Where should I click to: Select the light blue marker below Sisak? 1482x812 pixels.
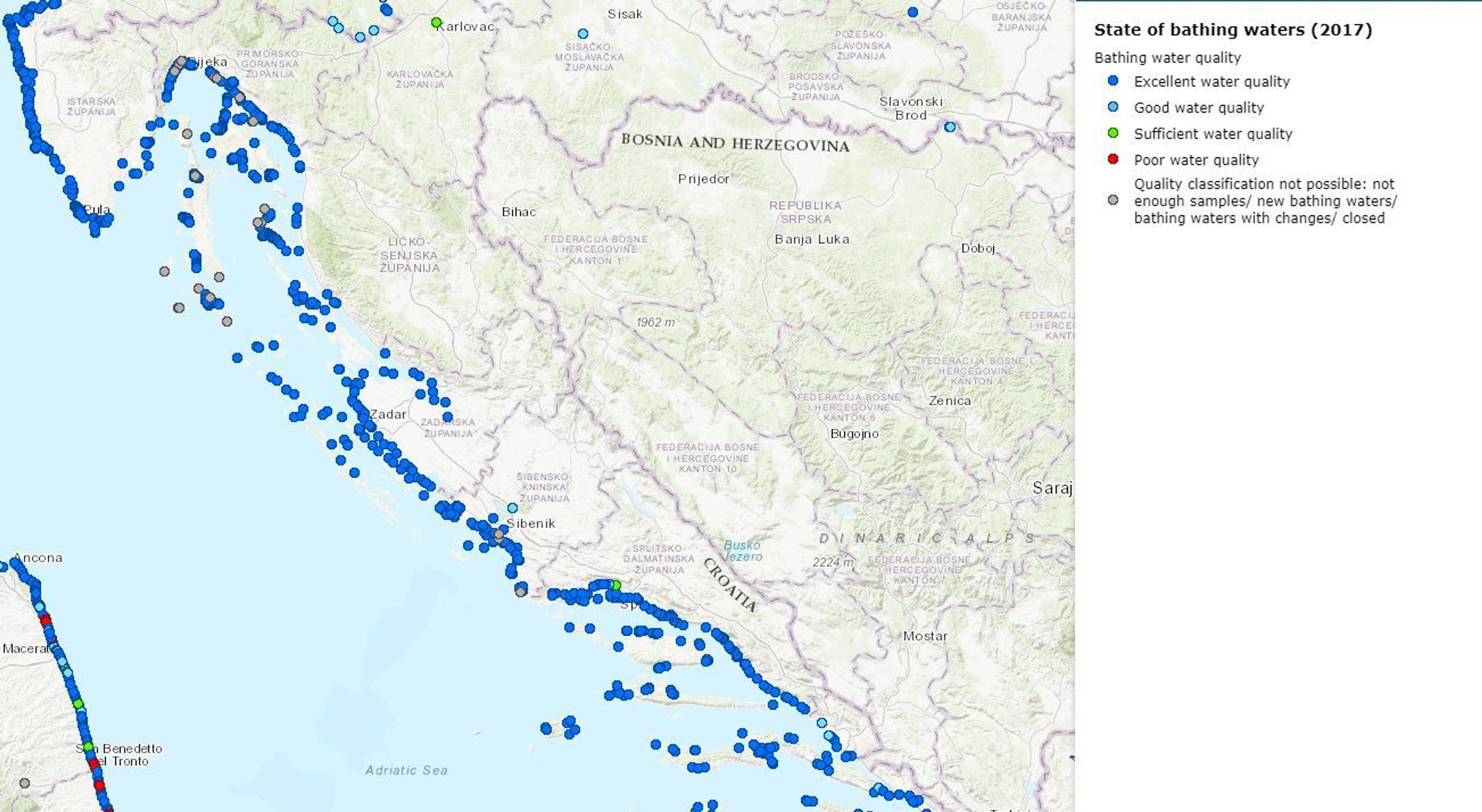click(583, 34)
